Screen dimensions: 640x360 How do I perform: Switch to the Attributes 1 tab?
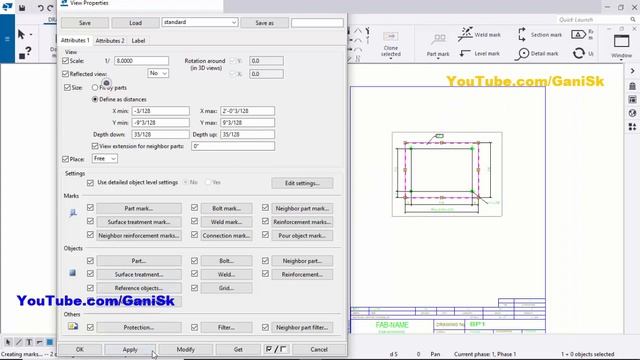(75, 40)
